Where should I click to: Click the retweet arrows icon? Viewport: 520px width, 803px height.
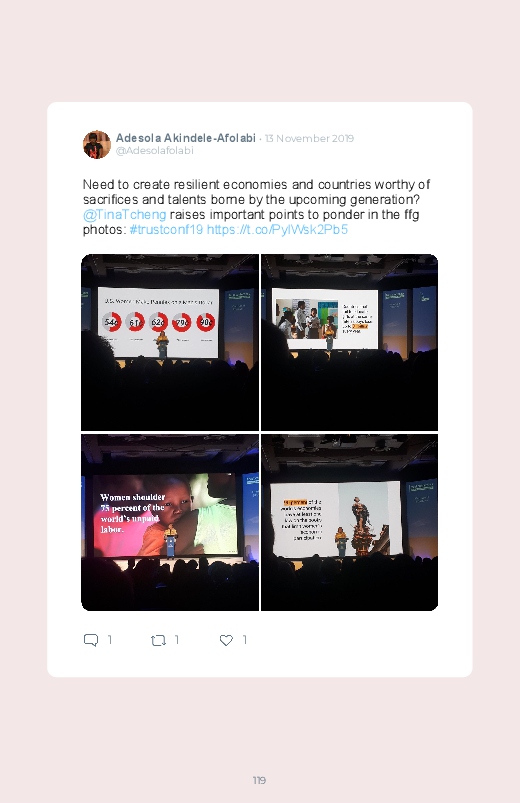tap(158, 640)
